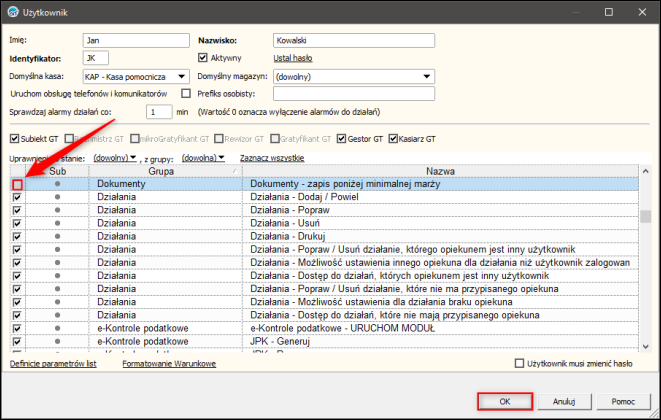Screen dimensions: 661x420
Task: Click the Anuluj button
Action: click(564, 401)
